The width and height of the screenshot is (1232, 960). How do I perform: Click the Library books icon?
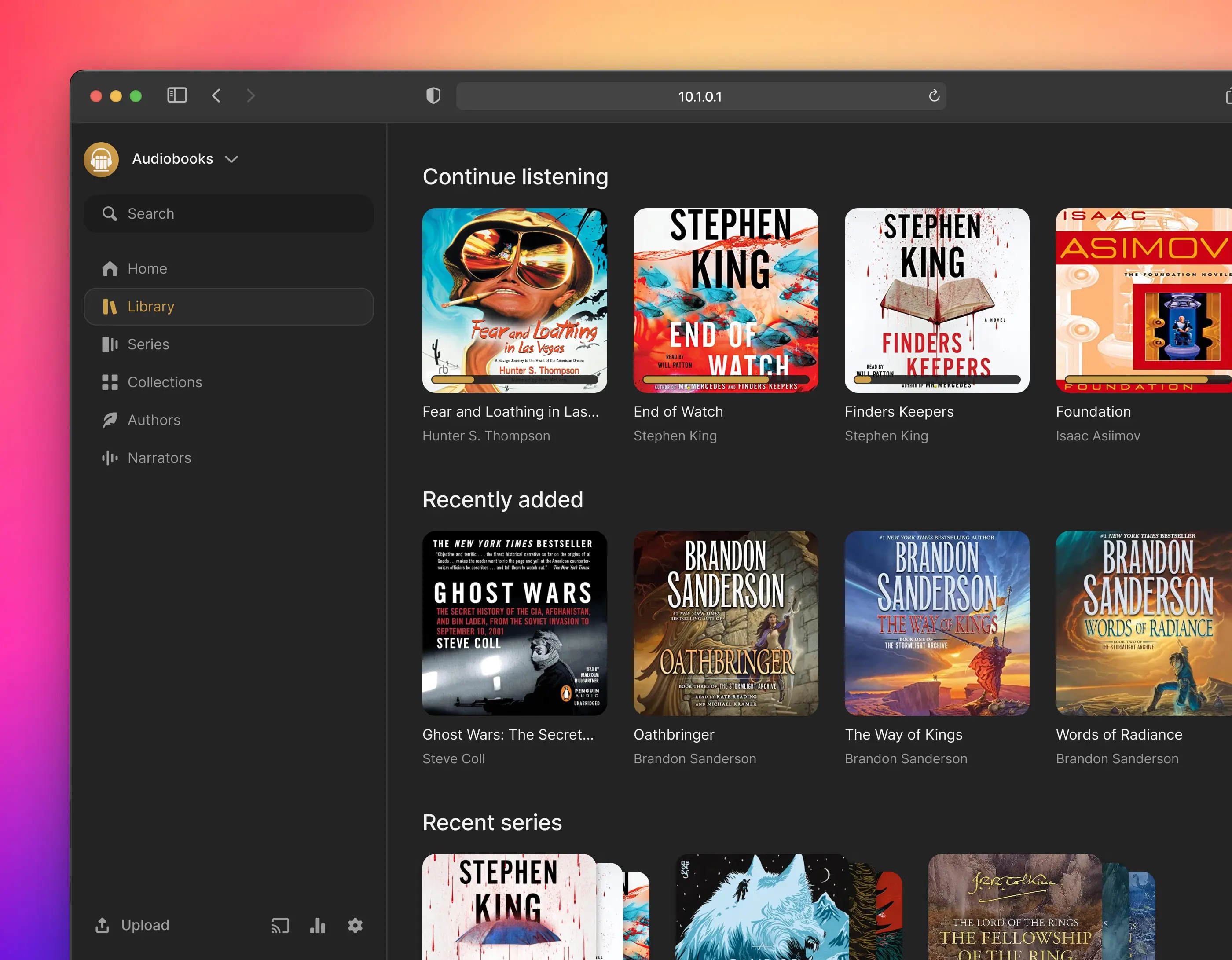point(110,306)
